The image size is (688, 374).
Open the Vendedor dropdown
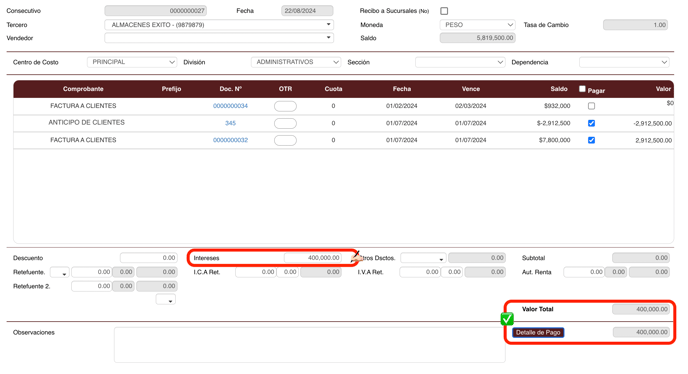click(219, 38)
